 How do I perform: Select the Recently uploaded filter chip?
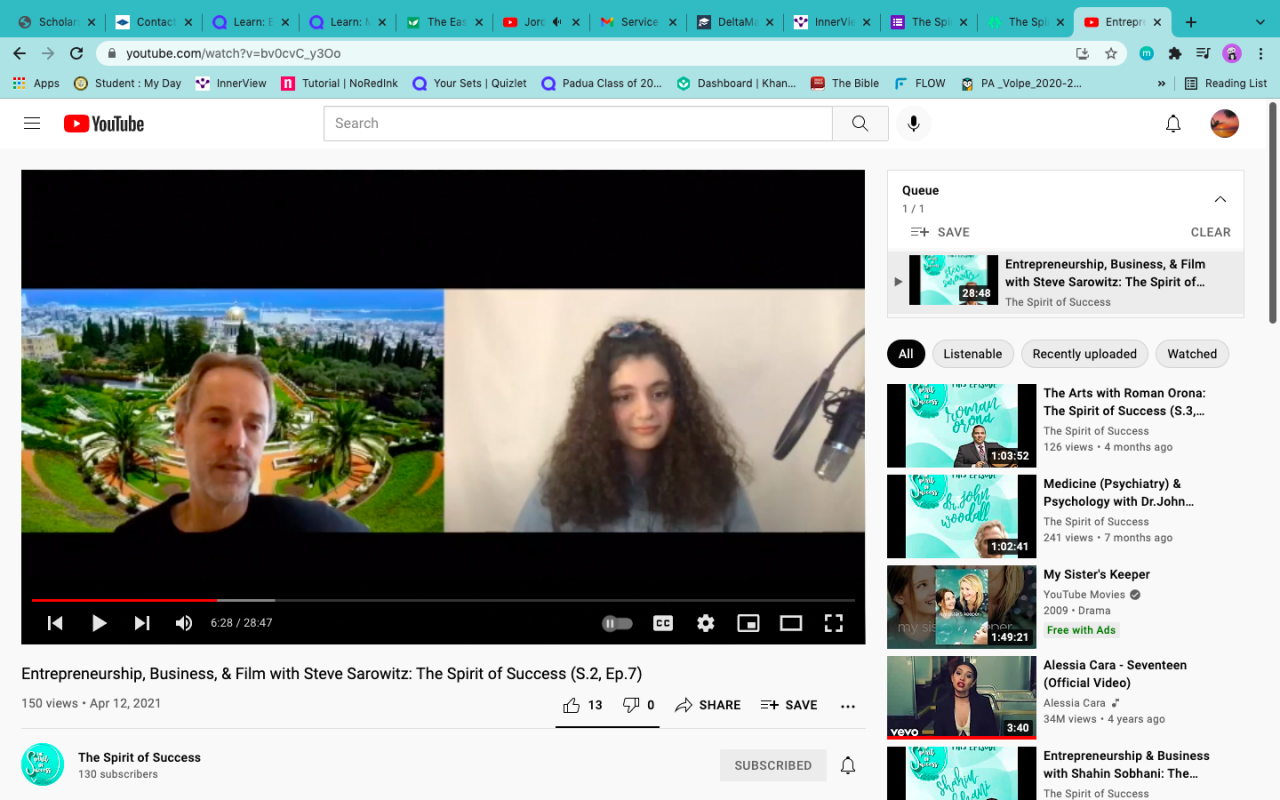click(1084, 354)
